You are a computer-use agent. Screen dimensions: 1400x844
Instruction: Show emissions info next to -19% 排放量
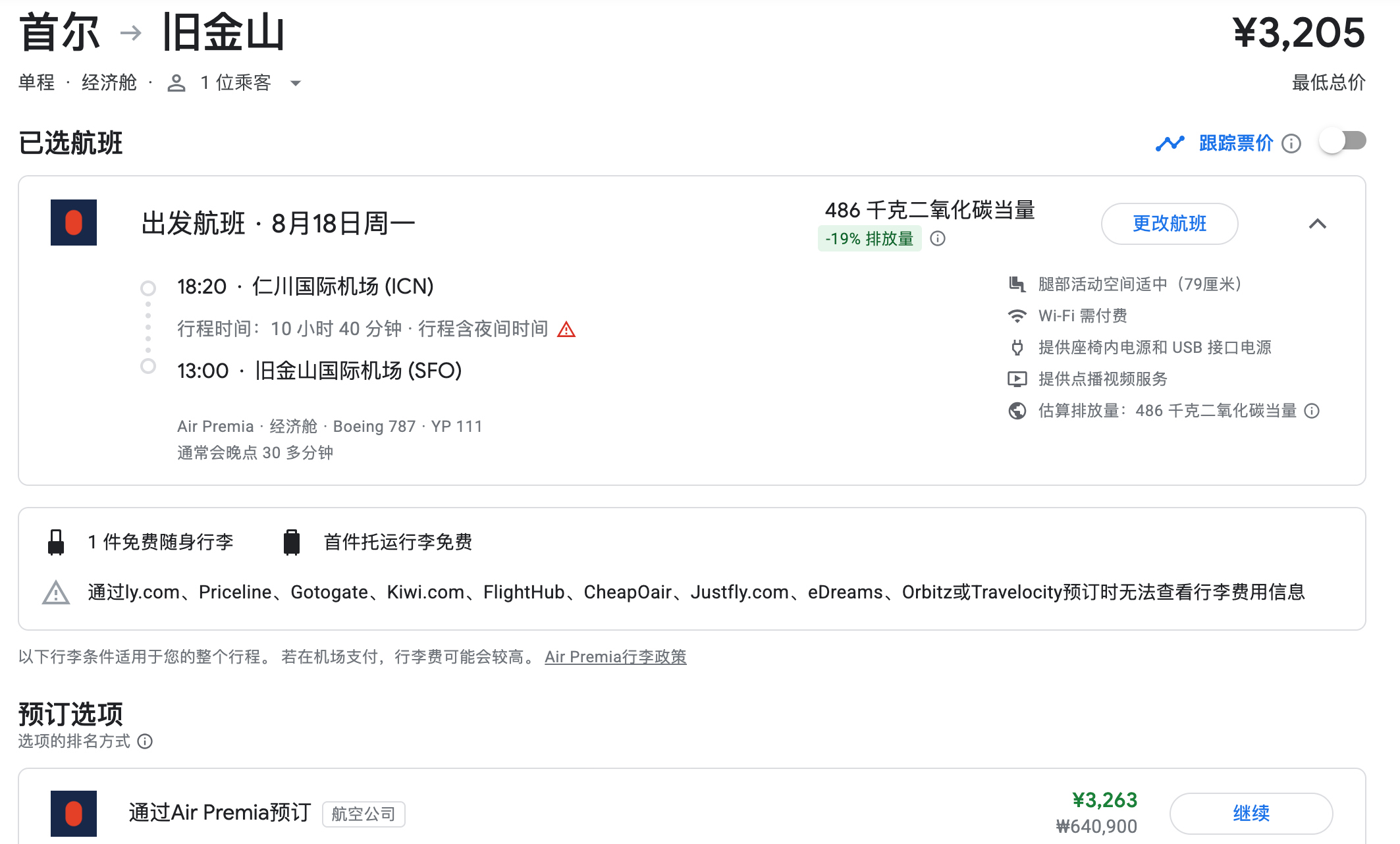click(x=938, y=238)
